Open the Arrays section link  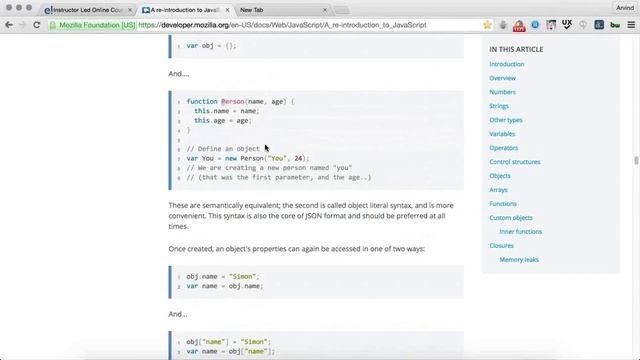point(498,190)
